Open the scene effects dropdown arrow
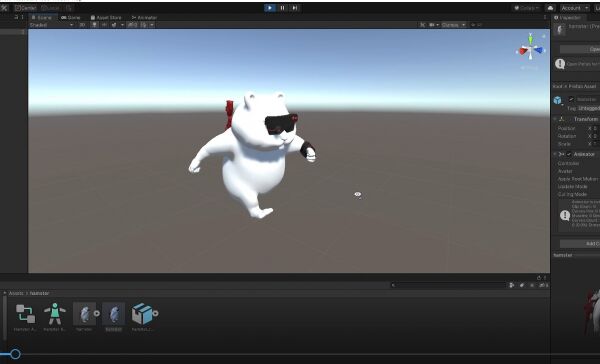 (x=122, y=25)
